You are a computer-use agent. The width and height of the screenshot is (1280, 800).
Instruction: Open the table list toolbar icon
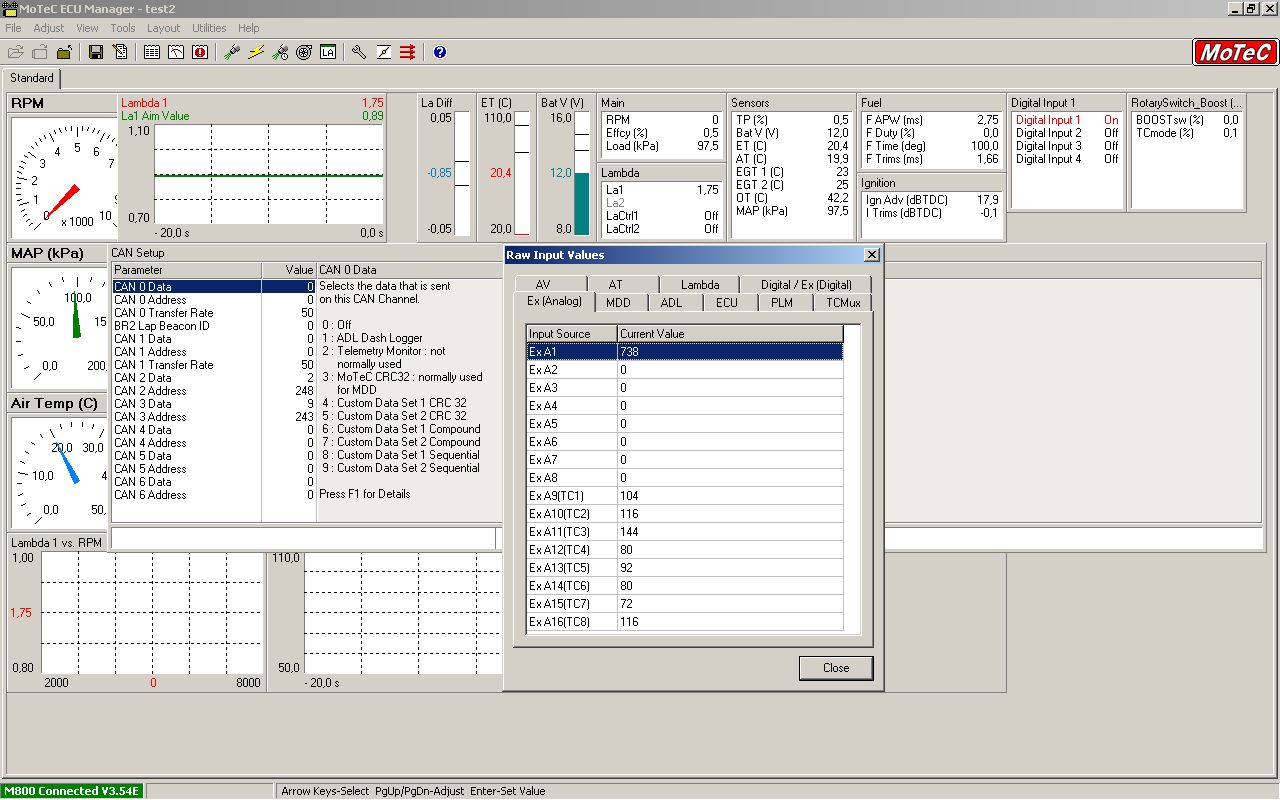152,52
